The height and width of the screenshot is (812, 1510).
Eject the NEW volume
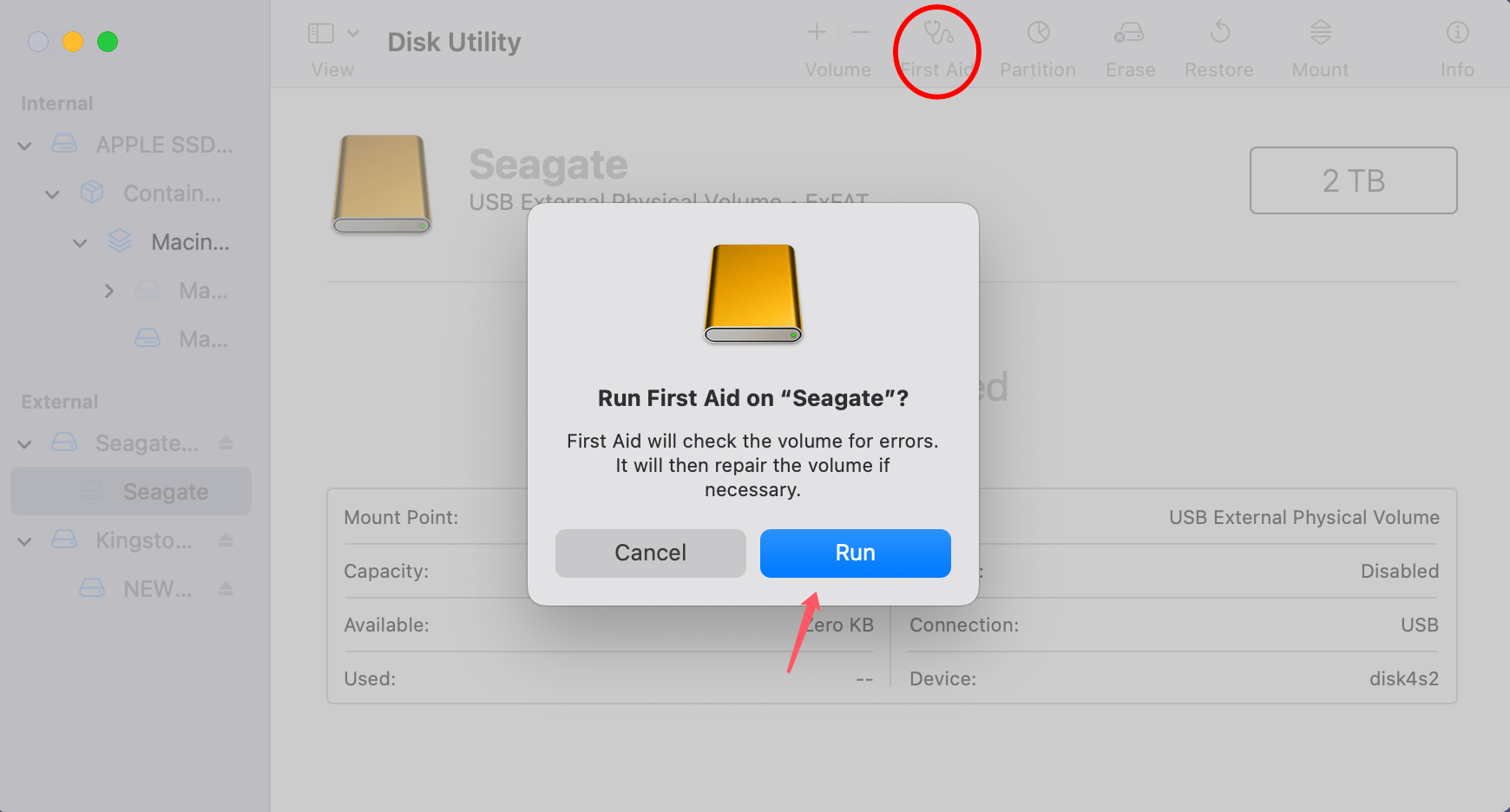click(x=226, y=588)
